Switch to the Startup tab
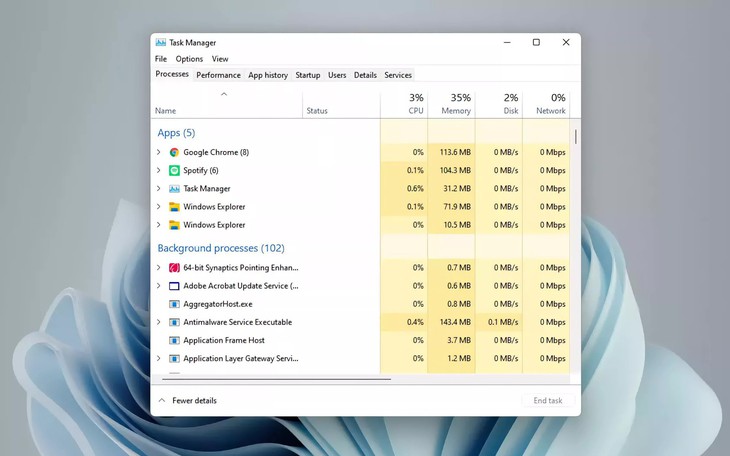 308,75
